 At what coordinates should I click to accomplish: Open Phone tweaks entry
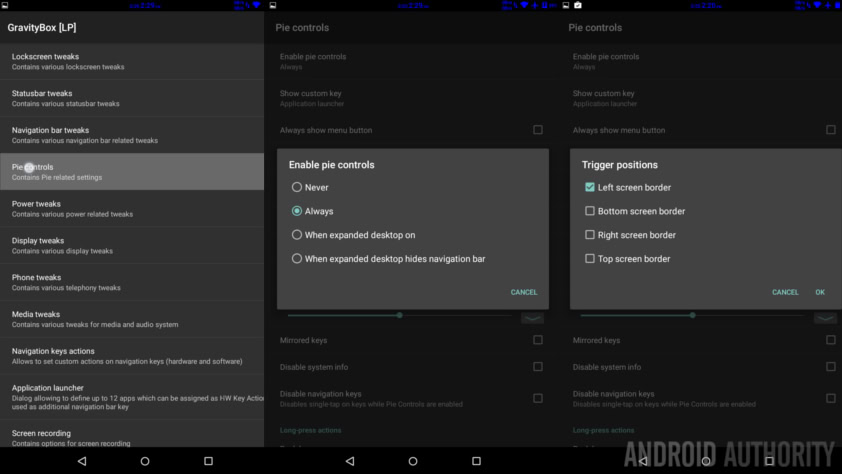tap(132, 282)
